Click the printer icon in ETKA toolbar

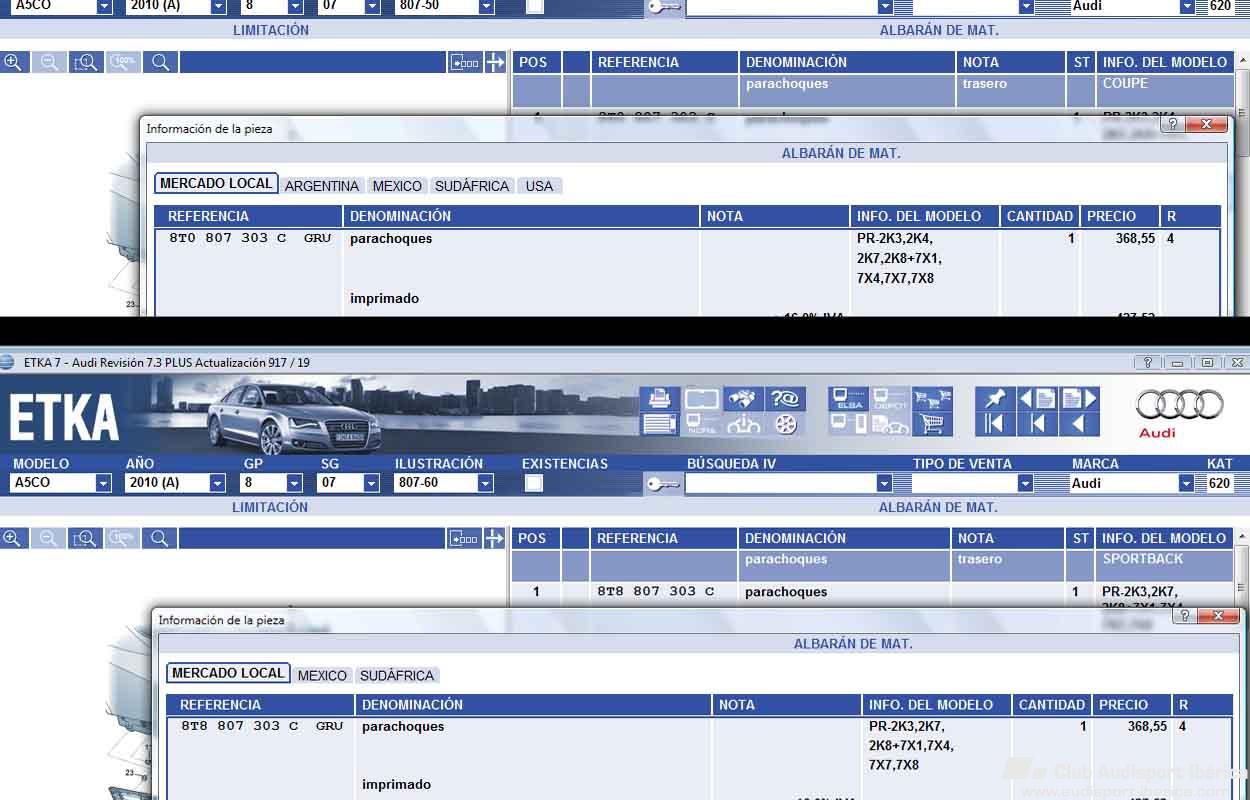coord(660,399)
